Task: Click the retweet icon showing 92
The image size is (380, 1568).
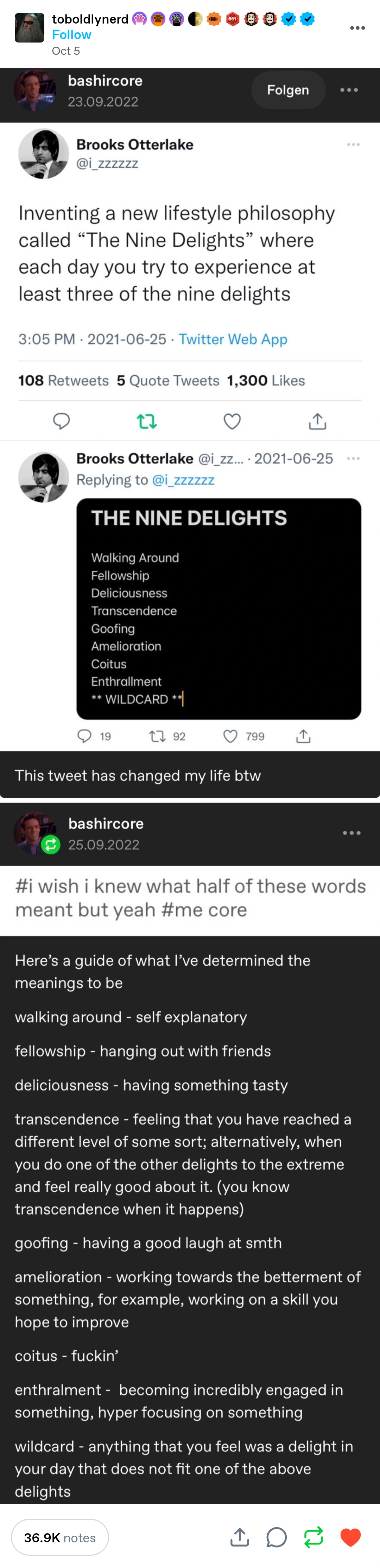Action: click(158, 737)
